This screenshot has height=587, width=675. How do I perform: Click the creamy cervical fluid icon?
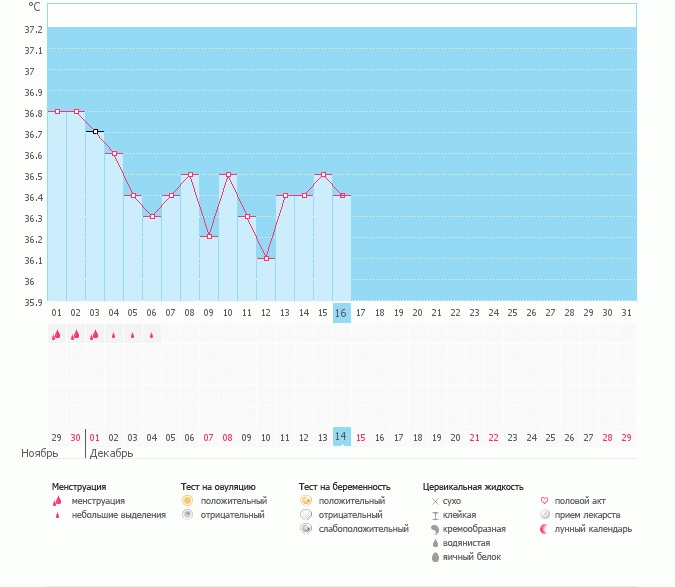coord(435,529)
